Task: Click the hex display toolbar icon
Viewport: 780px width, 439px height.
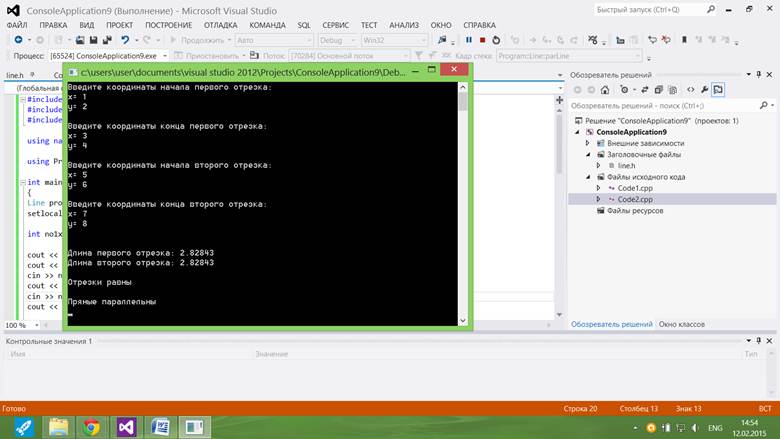Action: (592, 40)
